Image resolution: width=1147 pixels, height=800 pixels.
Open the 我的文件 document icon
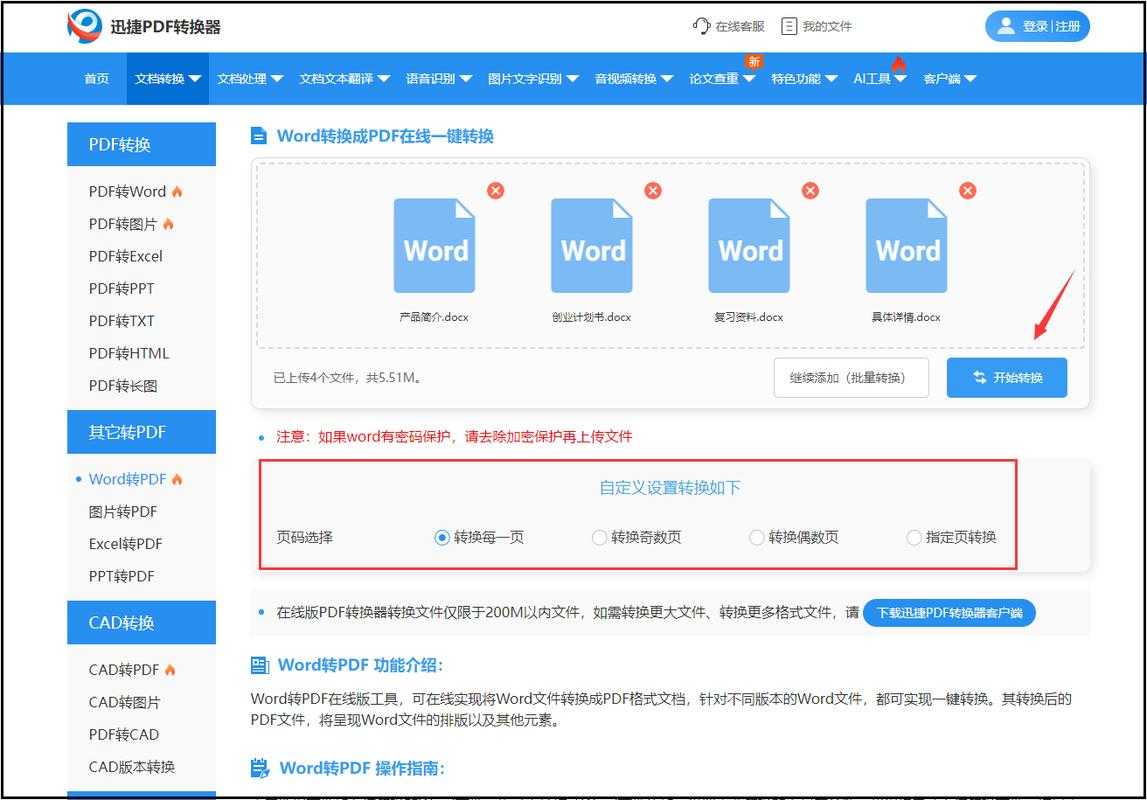(x=789, y=27)
